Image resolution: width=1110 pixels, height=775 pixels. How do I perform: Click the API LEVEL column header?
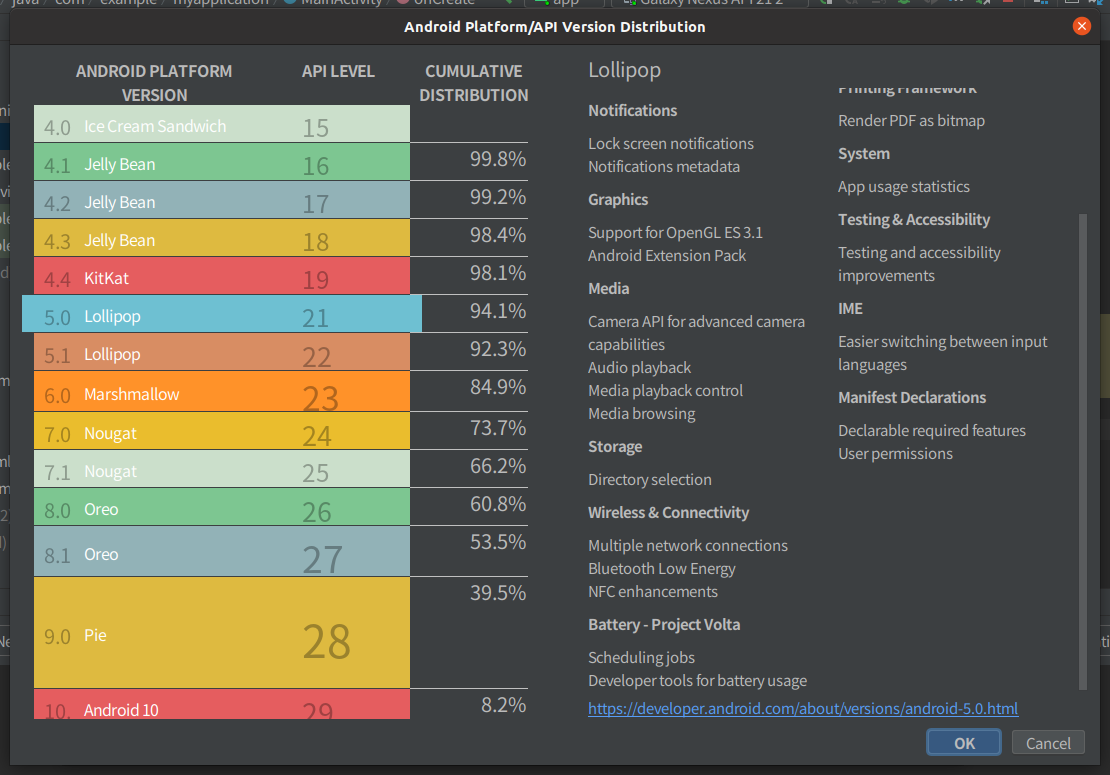click(x=338, y=71)
